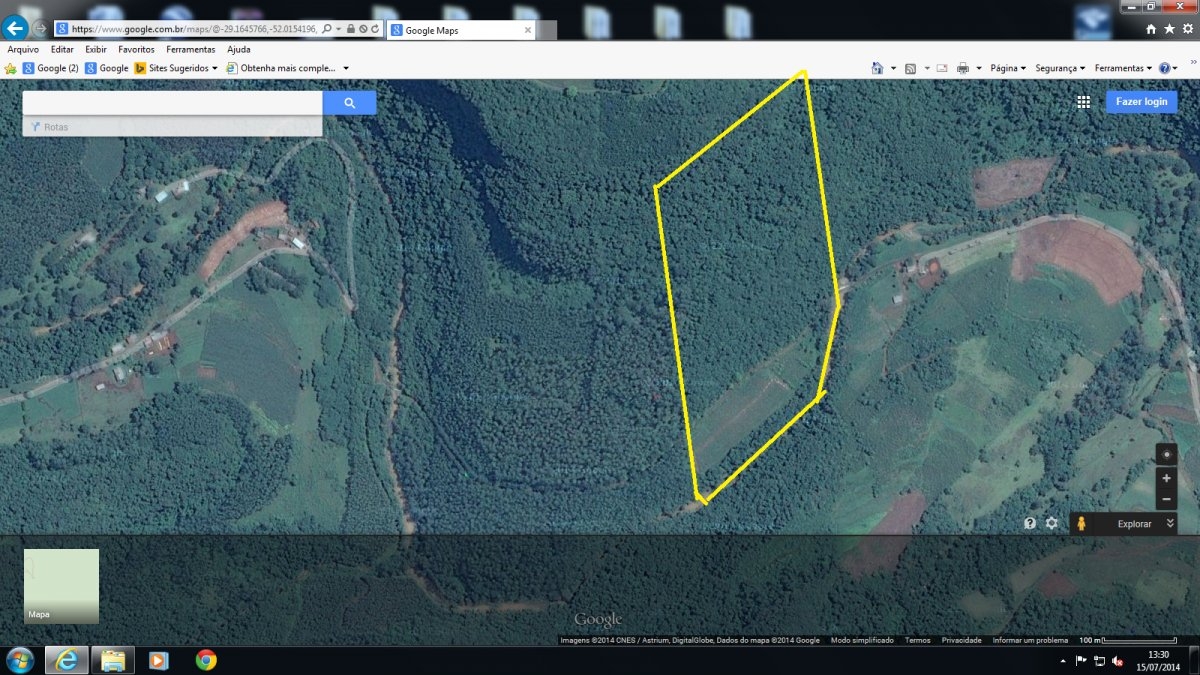Open the Segurança dropdown menu
This screenshot has height=675, width=1200.
(1060, 68)
